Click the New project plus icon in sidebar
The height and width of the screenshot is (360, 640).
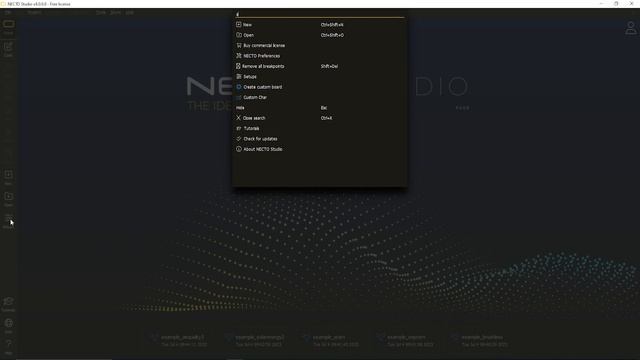[x=8, y=175]
